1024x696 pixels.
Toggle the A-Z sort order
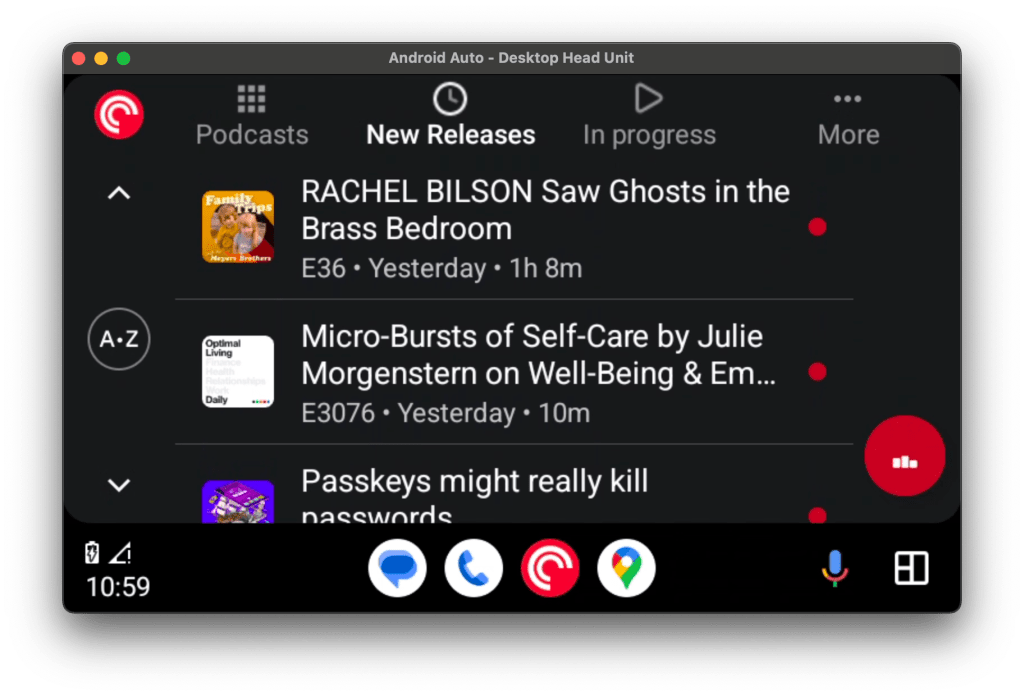pos(118,339)
